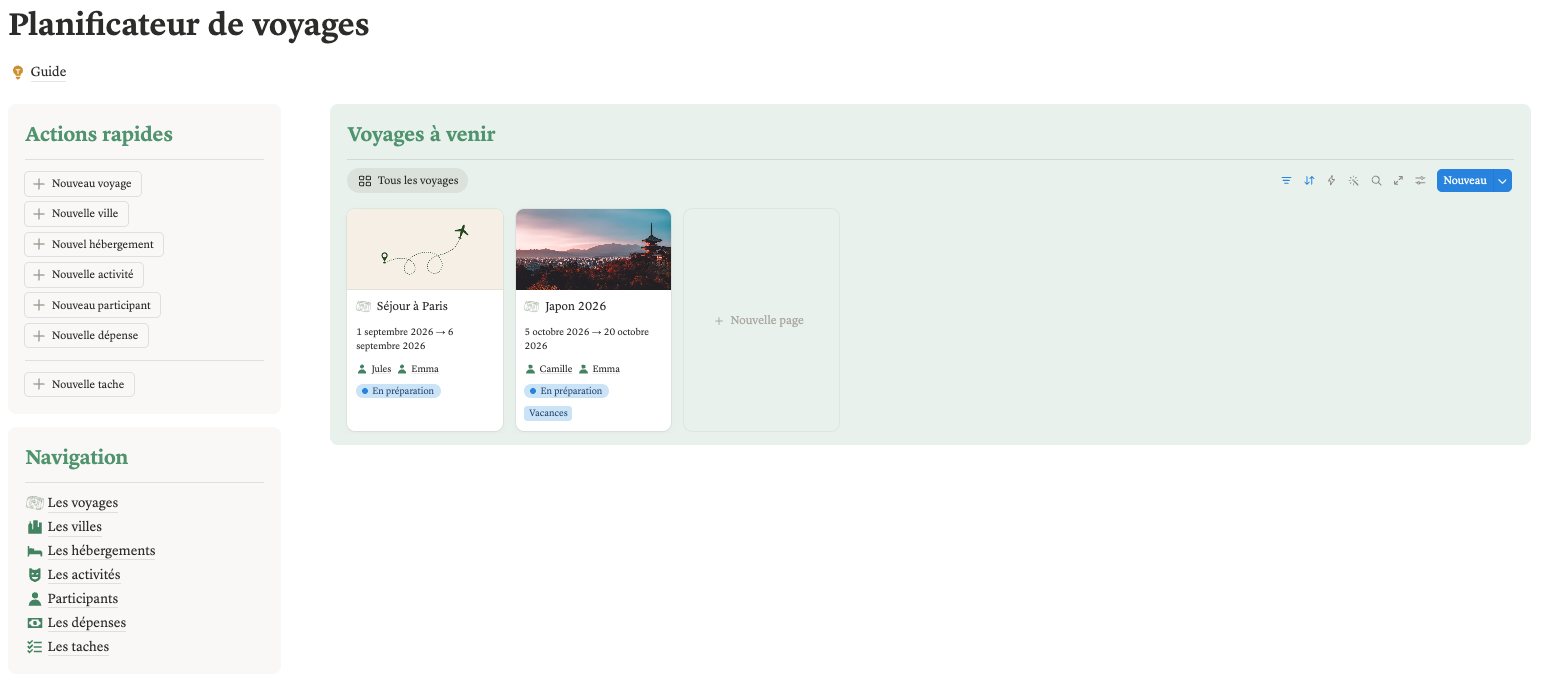The image size is (1560, 683).
Task: Click the 1 septembre 2026 date range
Action: click(405, 339)
